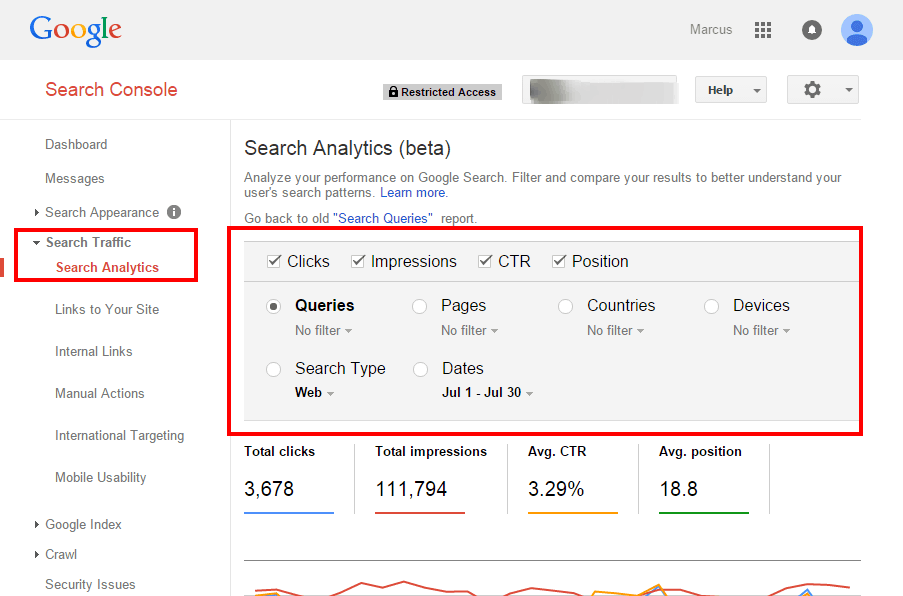Uncheck the Impressions checkbox
Screen dimensions: 903x596
358,261
